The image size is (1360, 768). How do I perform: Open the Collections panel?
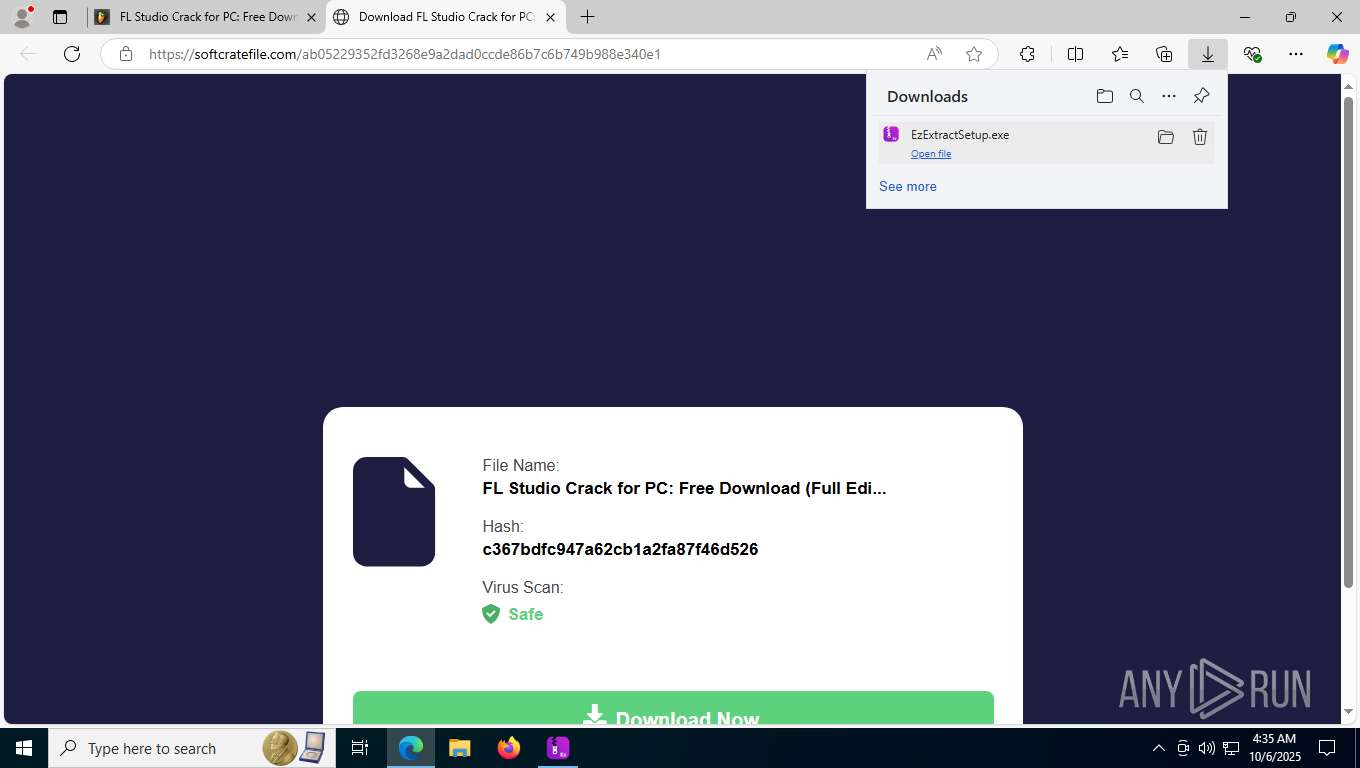[x=1164, y=54]
